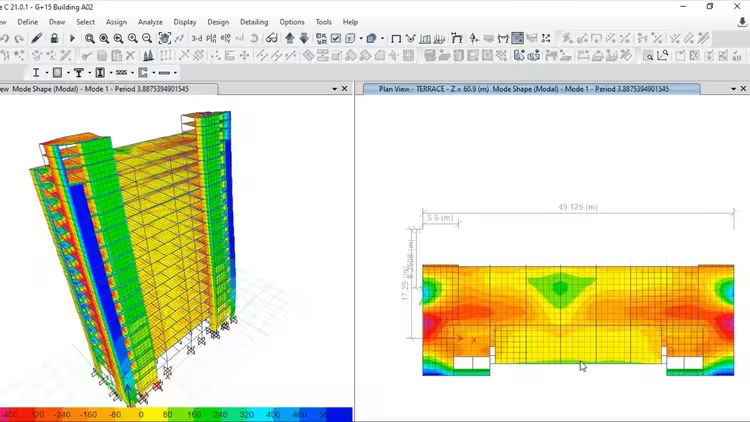Click the green contour zone on terrace plan
The image size is (750, 422).
[x=560, y=289]
